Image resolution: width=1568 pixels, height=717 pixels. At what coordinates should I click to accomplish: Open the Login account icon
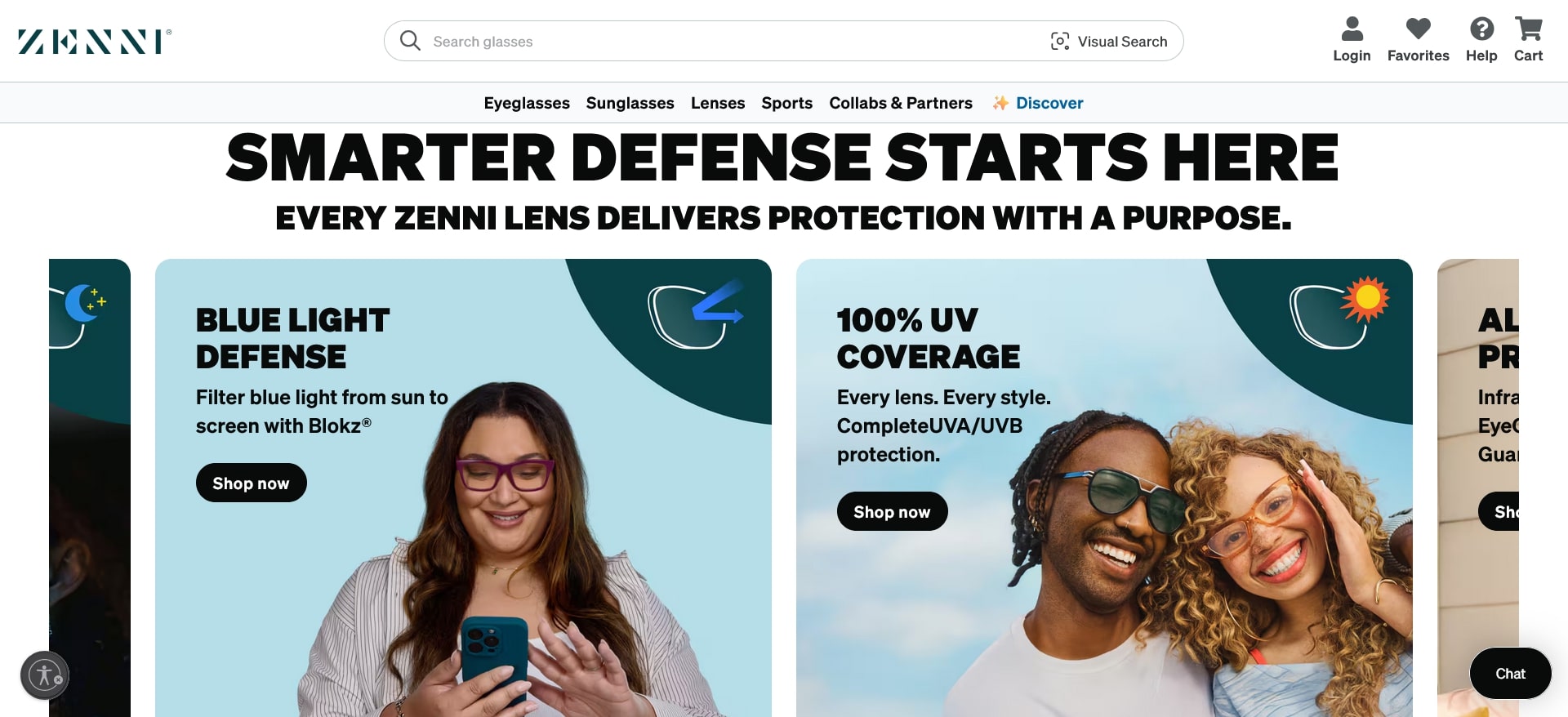1352,29
